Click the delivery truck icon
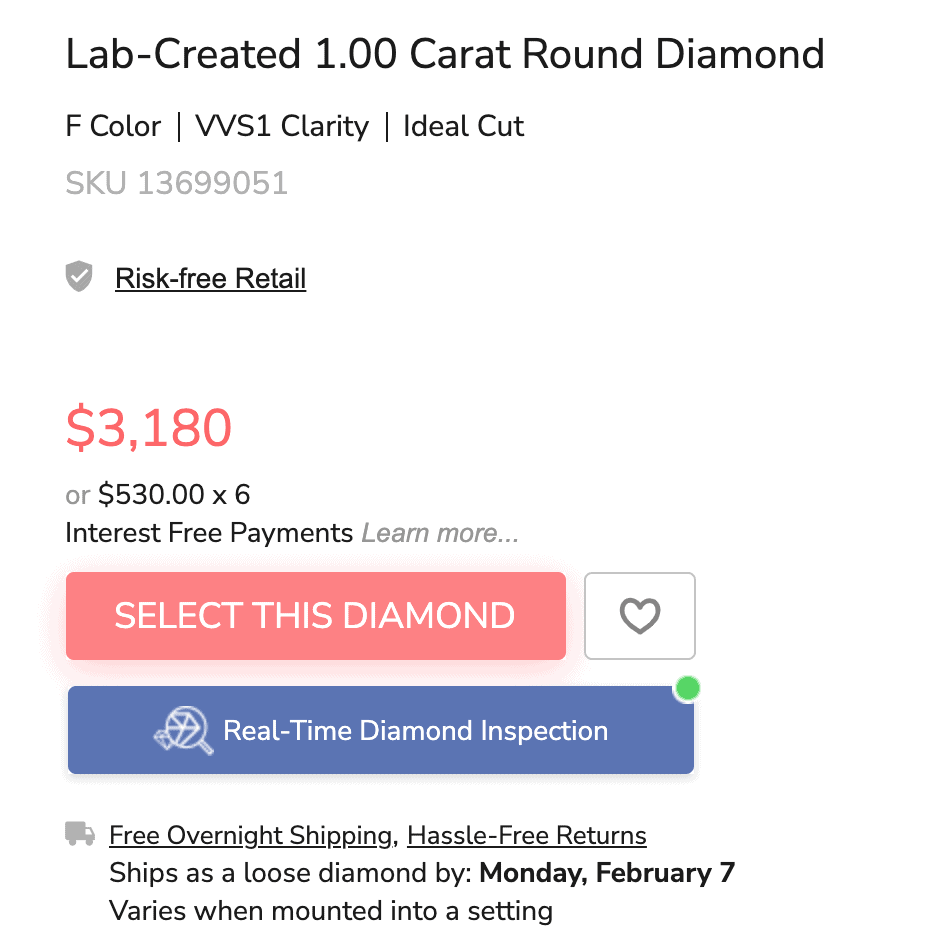 click(80, 833)
